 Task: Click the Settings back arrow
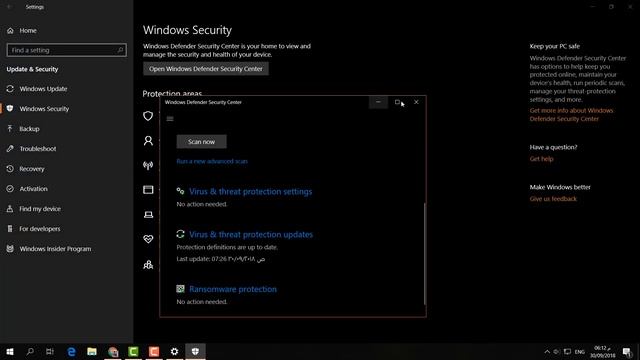[x=9, y=7]
